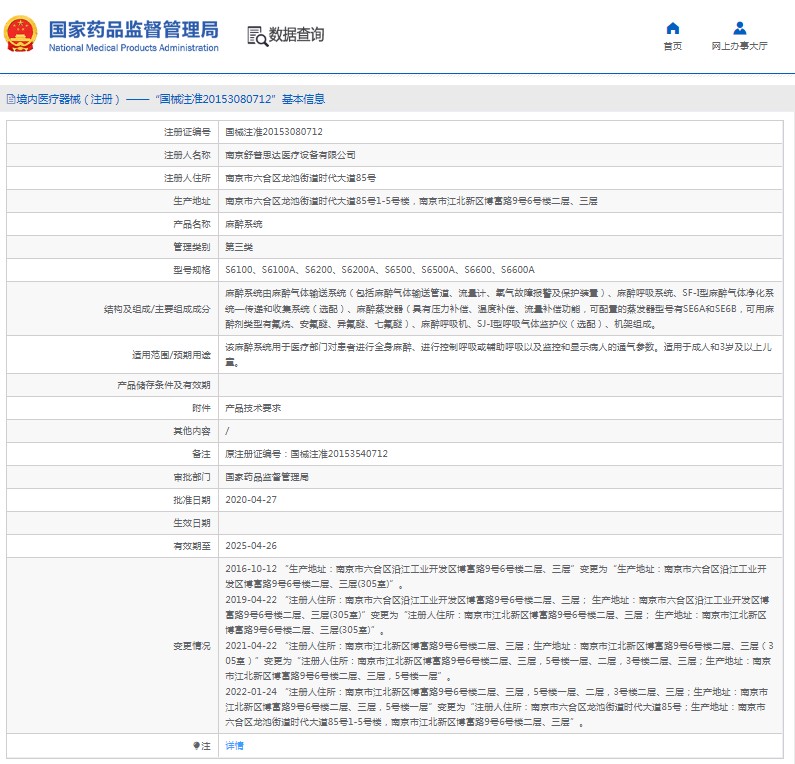795x764 pixels.
Task: Select approval date 2020-04-27
Action: point(251,500)
